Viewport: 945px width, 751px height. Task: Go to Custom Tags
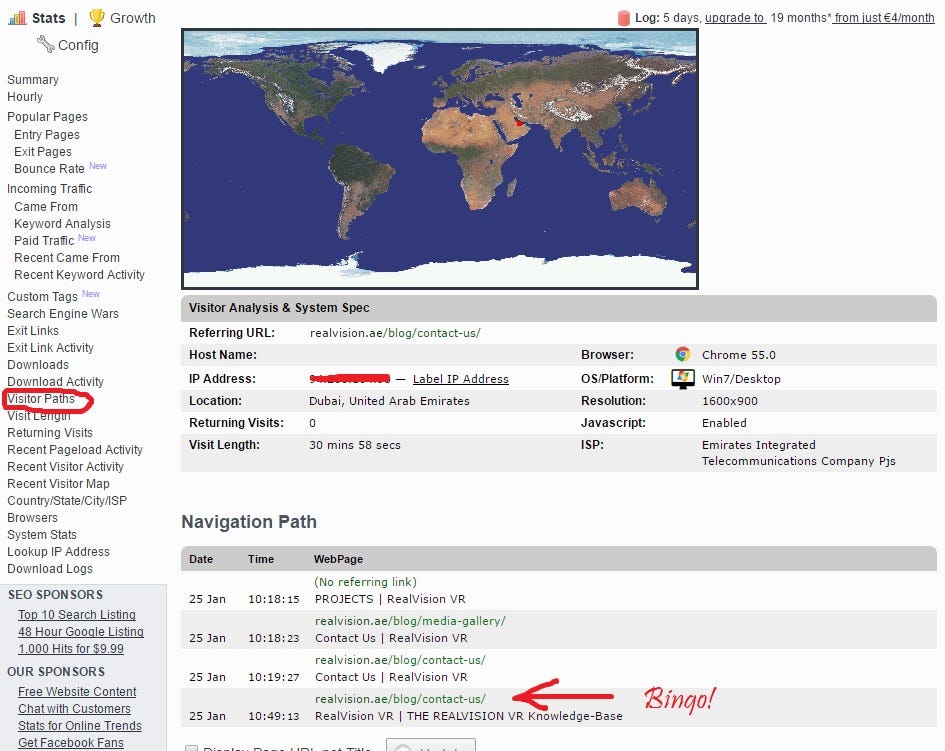[x=42, y=297]
